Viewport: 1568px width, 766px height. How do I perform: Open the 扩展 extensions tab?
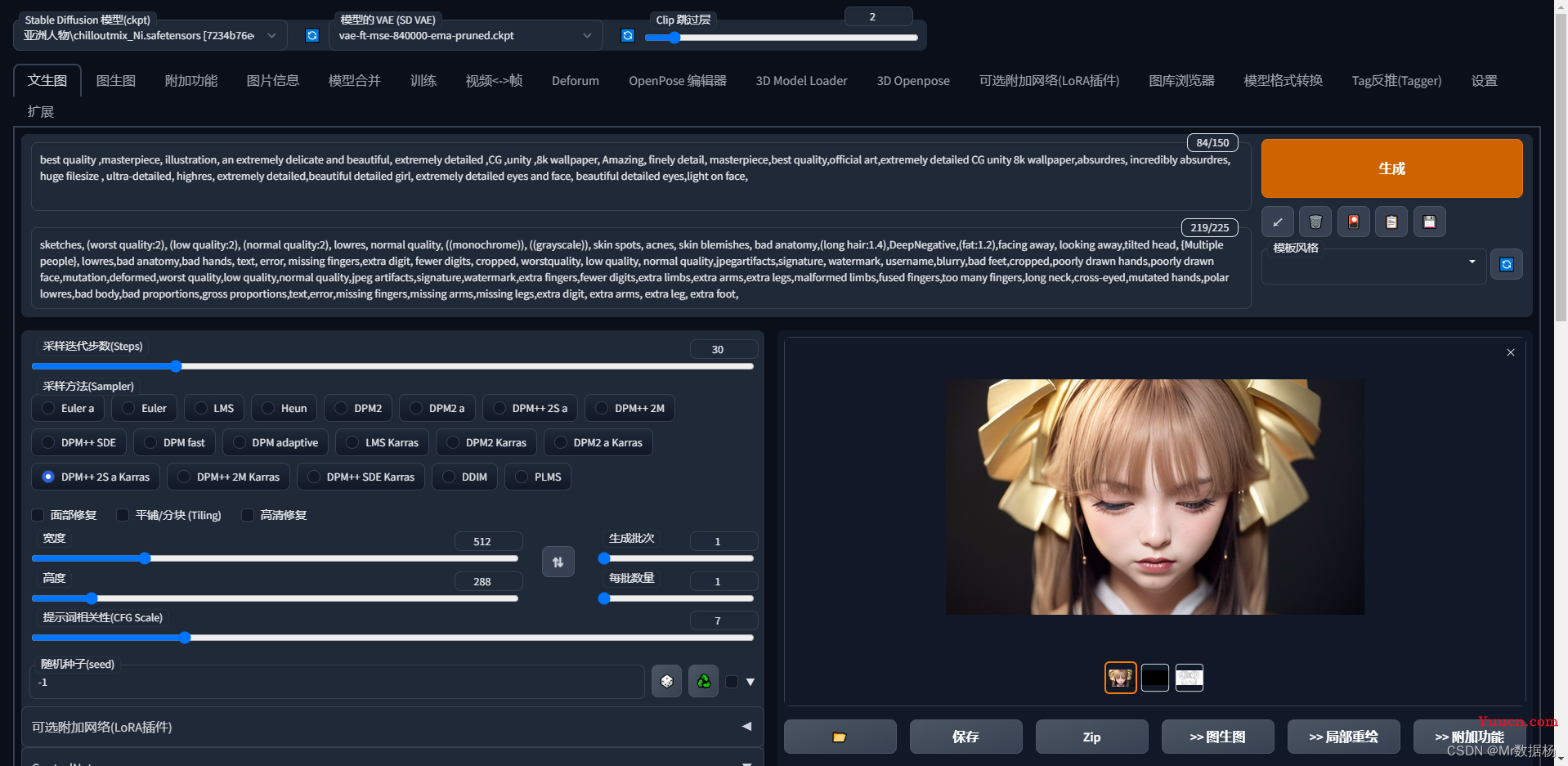point(41,112)
